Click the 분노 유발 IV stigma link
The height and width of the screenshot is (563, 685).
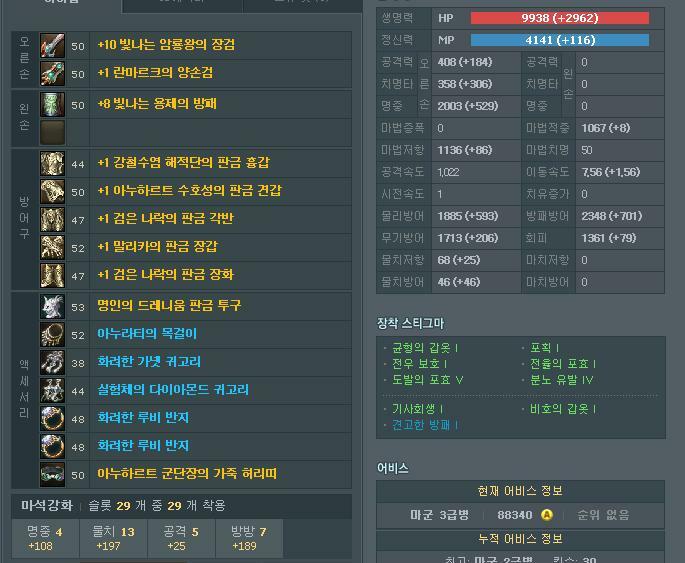tap(561, 380)
